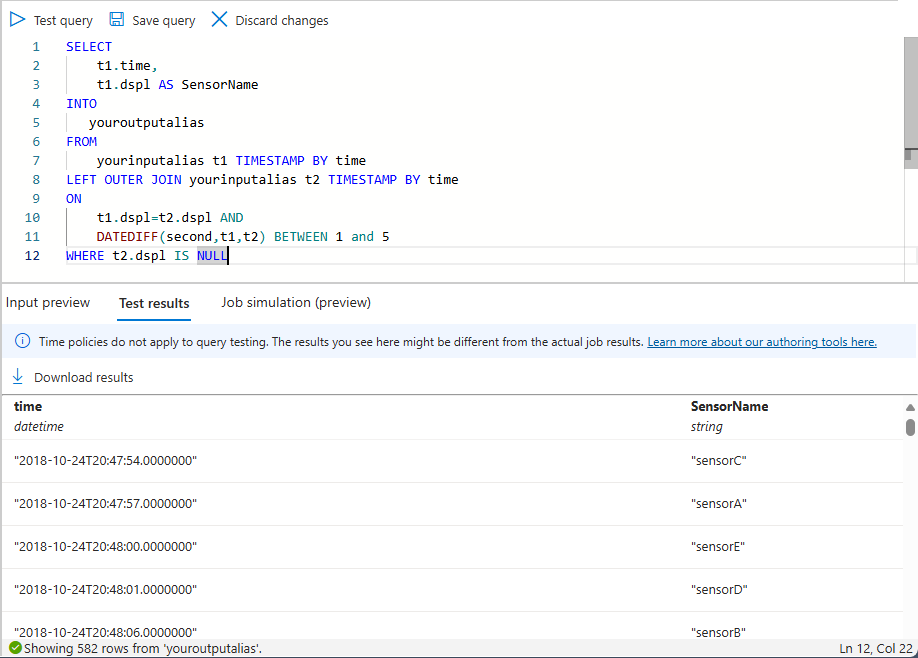Select cell "2018-10-24T20:48:01.0000000"
The width and height of the screenshot is (918, 658).
coord(105,590)
